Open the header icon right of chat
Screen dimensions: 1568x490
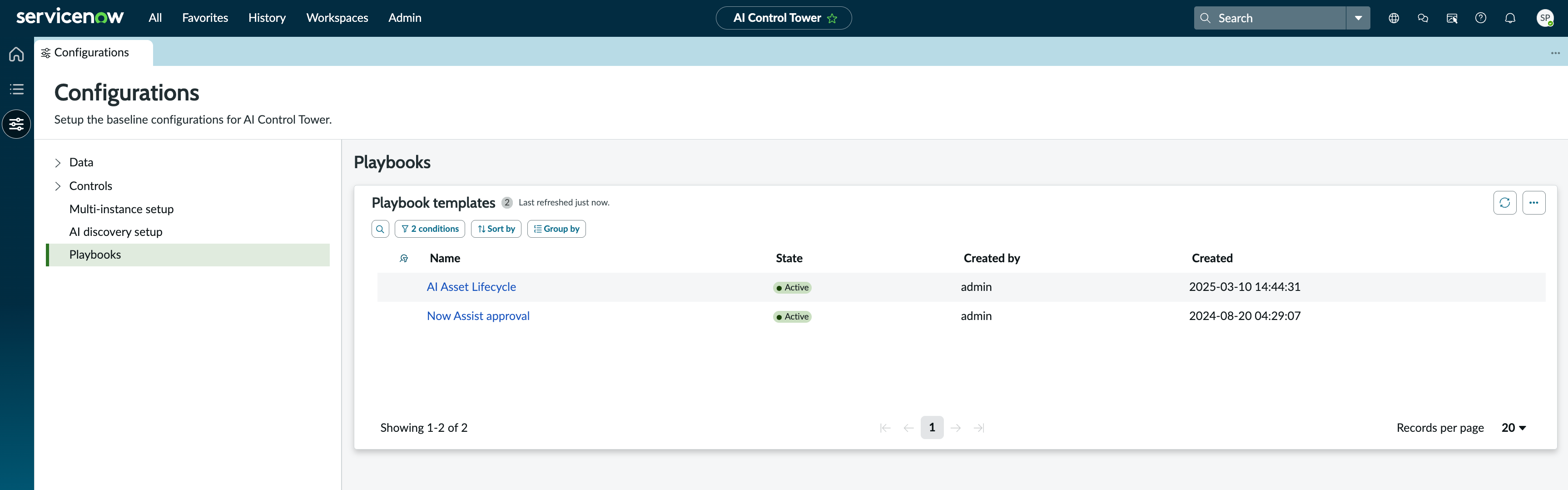pyautogui.click(x=1452, y=18)
